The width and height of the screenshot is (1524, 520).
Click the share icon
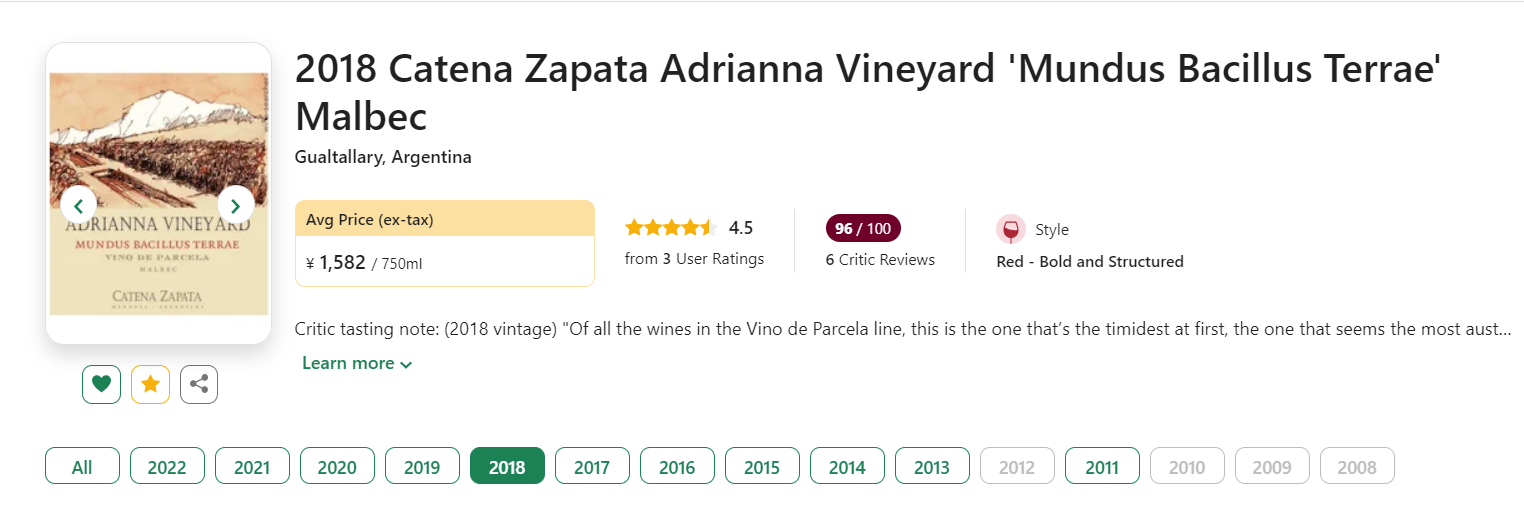(199, 384)
